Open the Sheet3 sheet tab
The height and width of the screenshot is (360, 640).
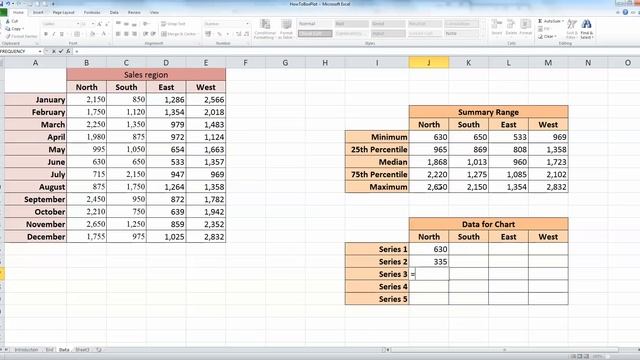point(82,350)
